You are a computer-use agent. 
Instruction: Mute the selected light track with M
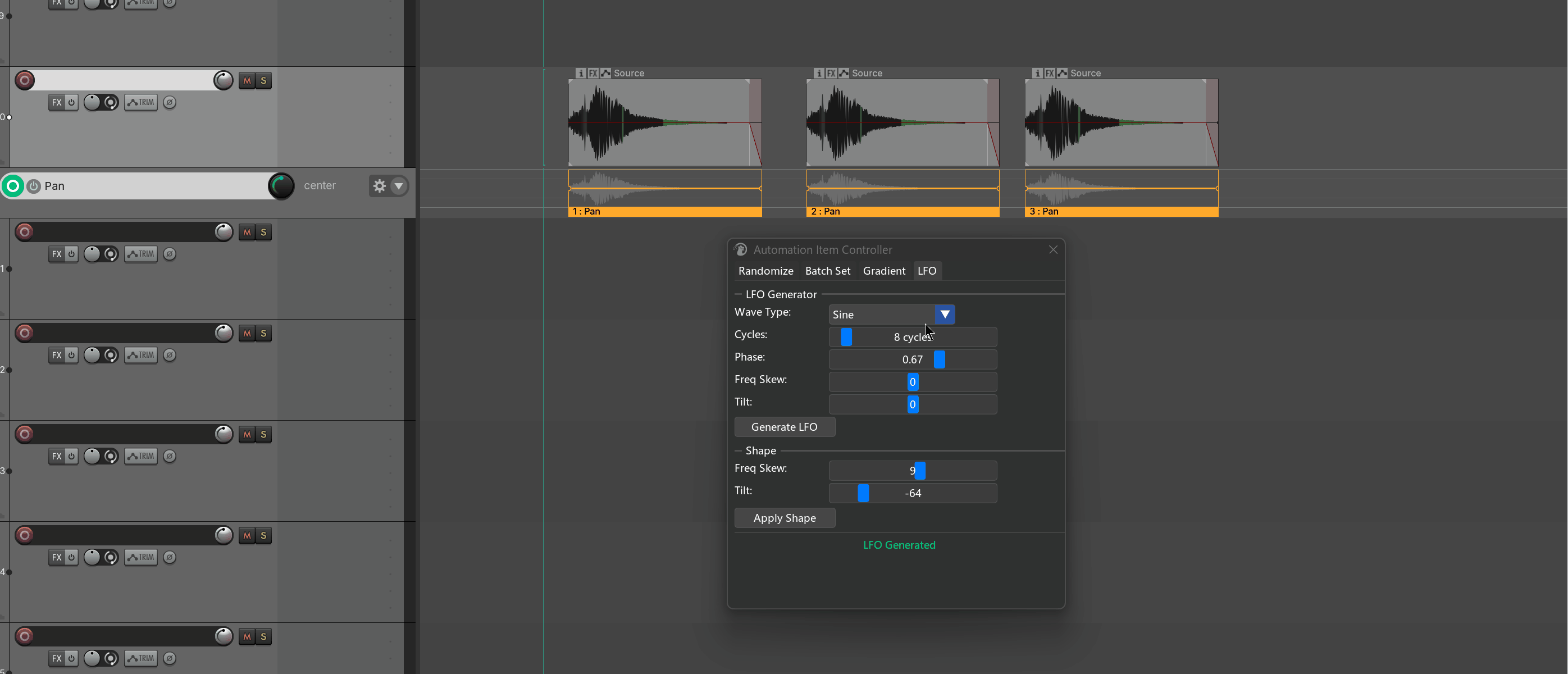point(247,80)
